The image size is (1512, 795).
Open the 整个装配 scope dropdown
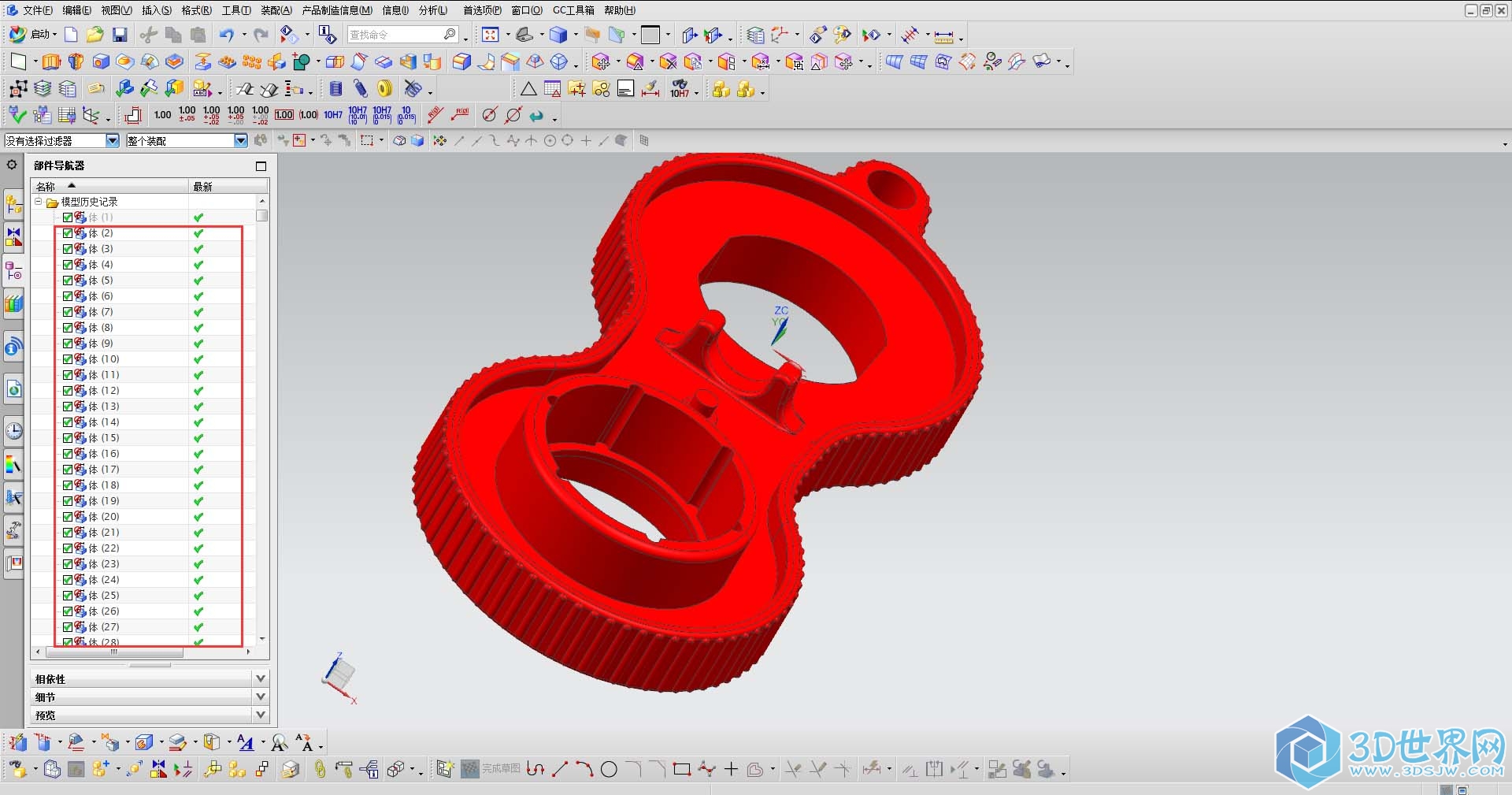(x=241, y=140)
